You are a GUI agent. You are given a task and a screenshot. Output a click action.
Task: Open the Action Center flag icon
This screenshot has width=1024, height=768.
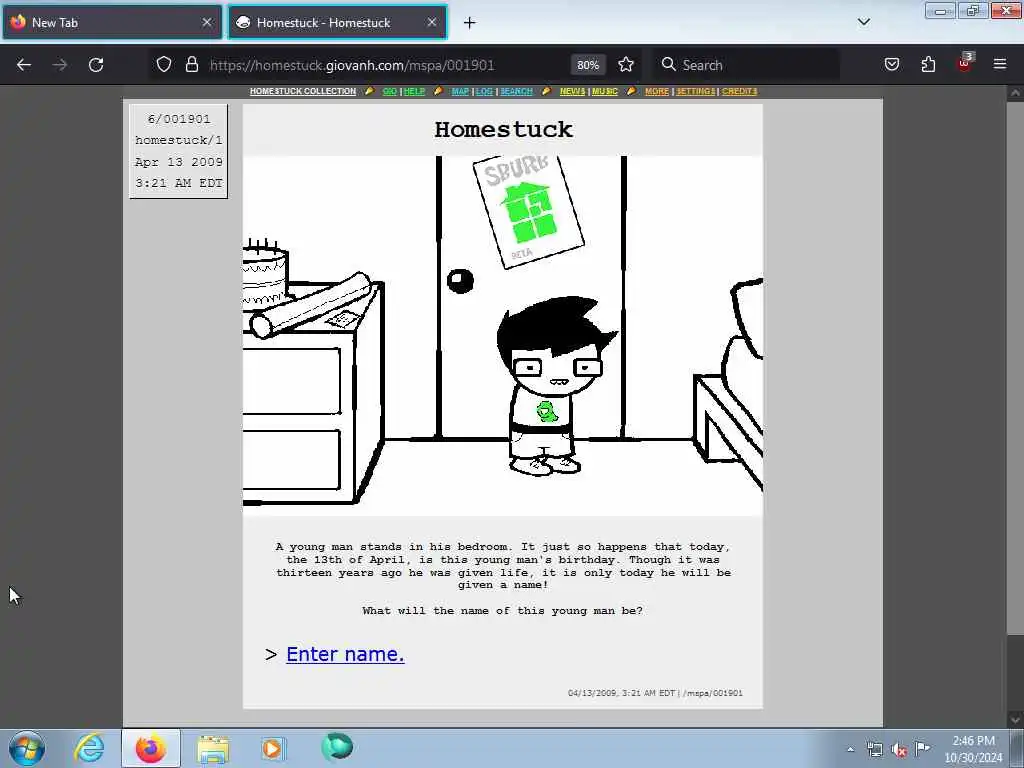[922, 748]
